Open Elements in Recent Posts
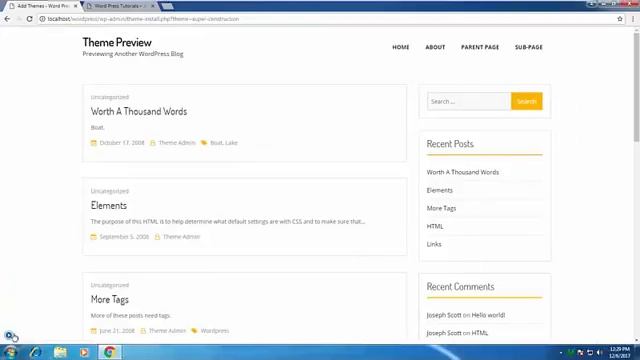The image size is (640, 360). tap(440, 190)
